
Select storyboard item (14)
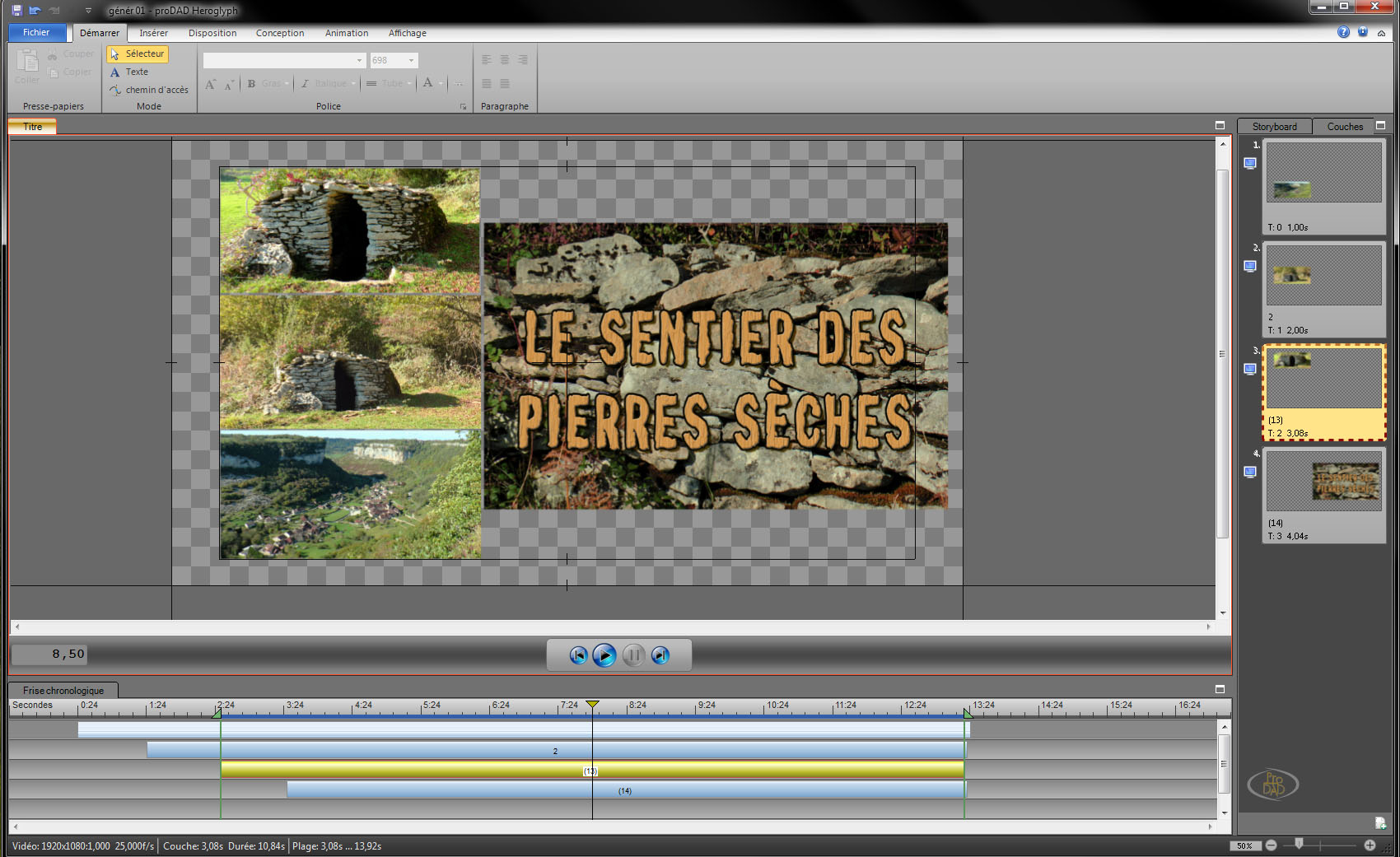click(x=1323, y=494)
